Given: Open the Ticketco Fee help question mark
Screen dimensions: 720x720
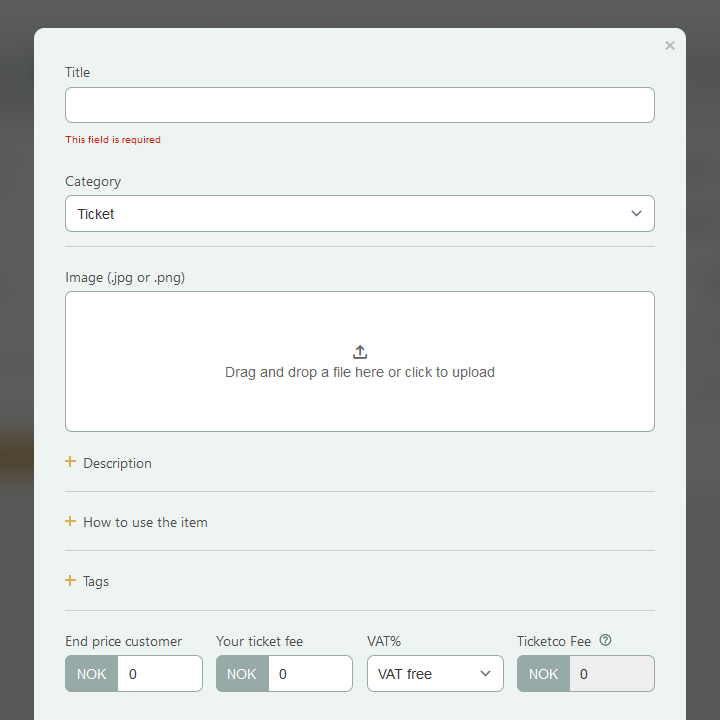Looking at the screenshot, I should point(605,640).
